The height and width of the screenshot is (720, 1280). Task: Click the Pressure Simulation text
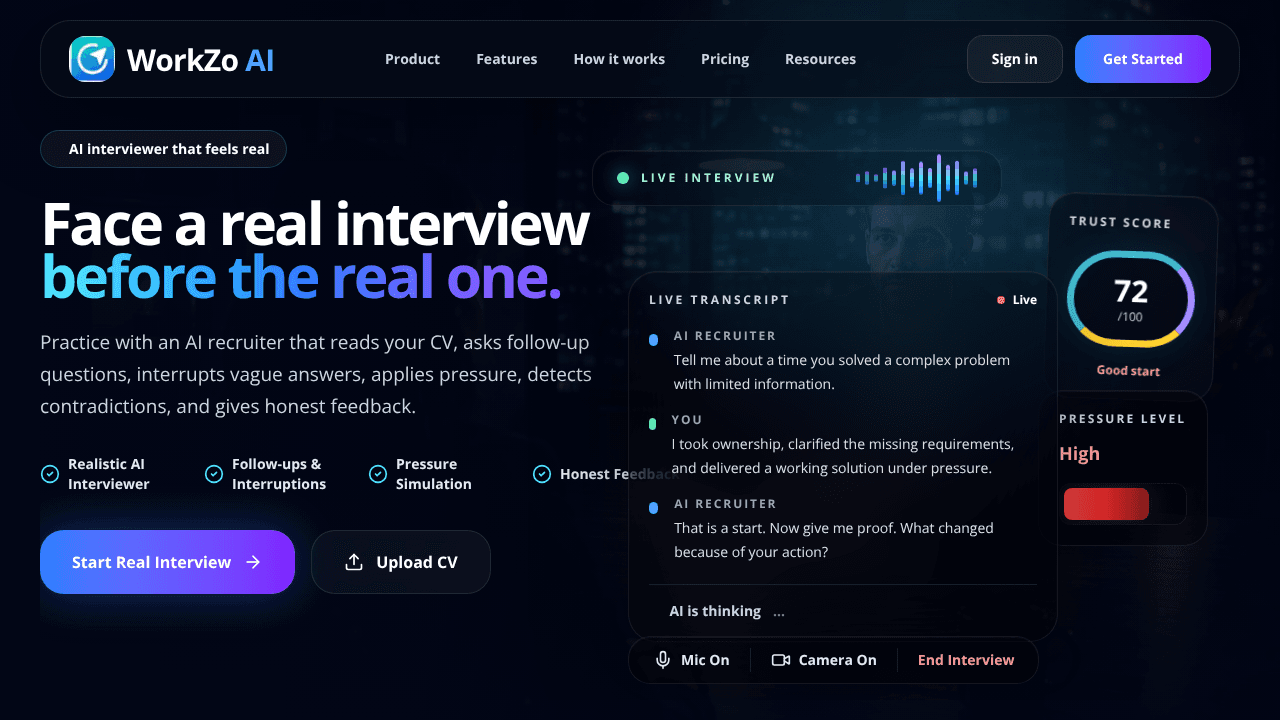click(434, 474)
